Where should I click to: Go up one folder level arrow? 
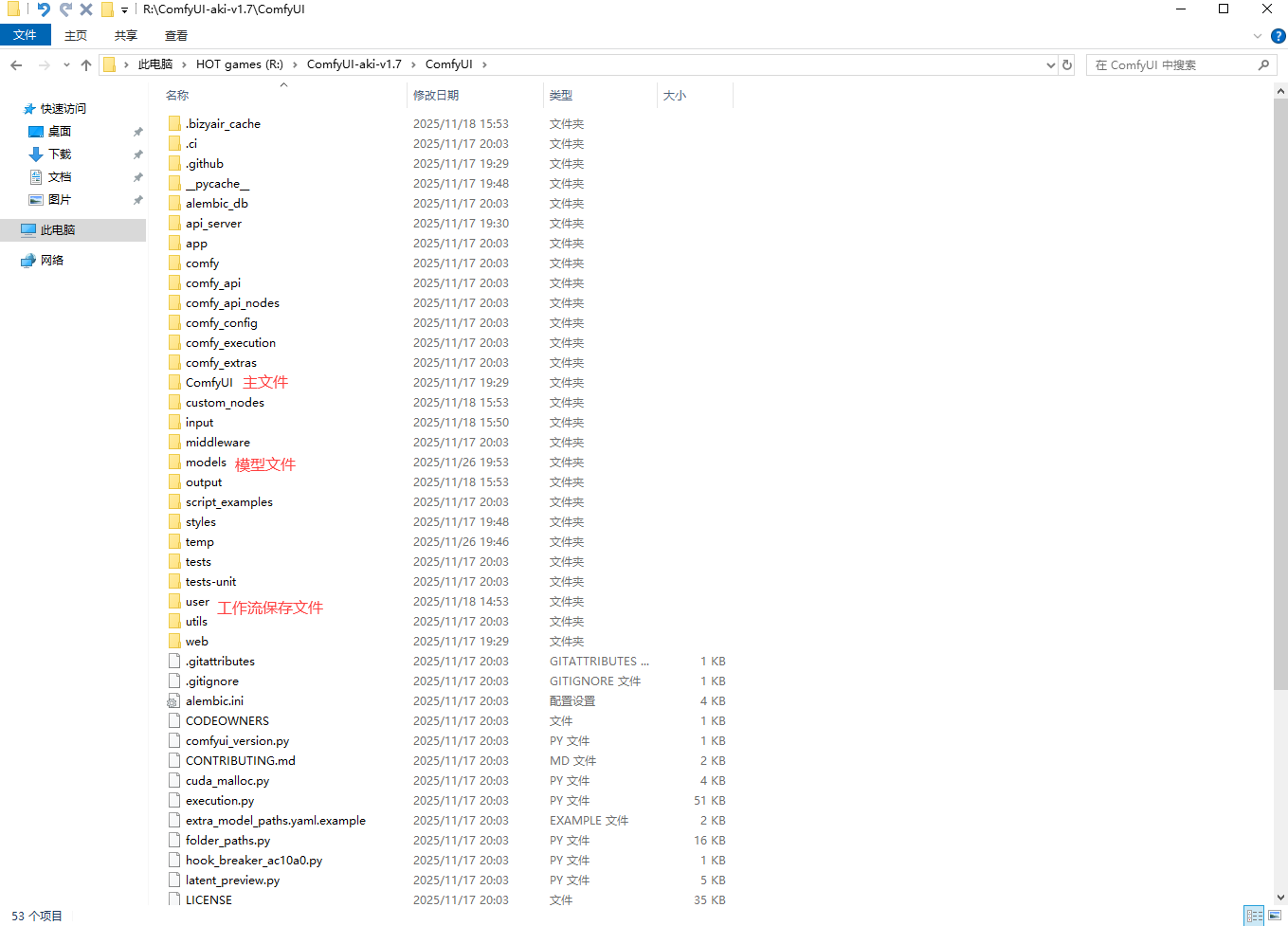coord(86,64)
